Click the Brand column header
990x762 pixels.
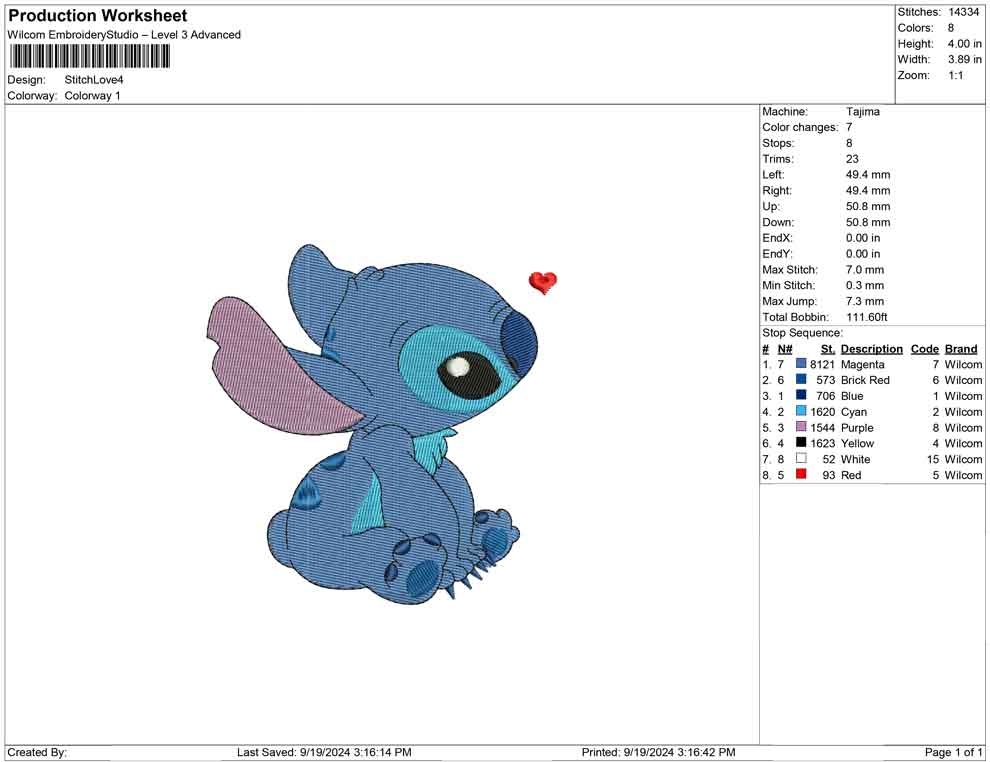[961, 349]
